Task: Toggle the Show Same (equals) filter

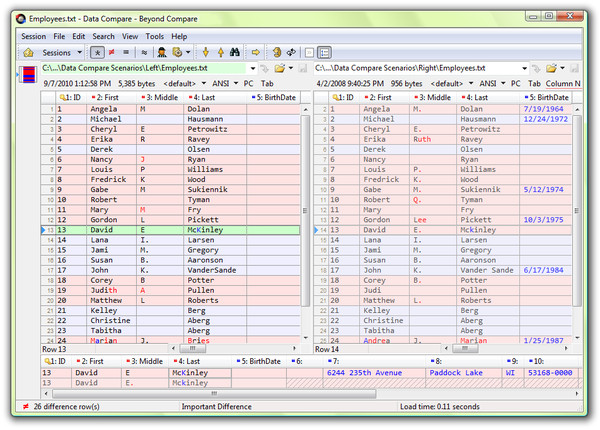Action: (x=126, y=52)
